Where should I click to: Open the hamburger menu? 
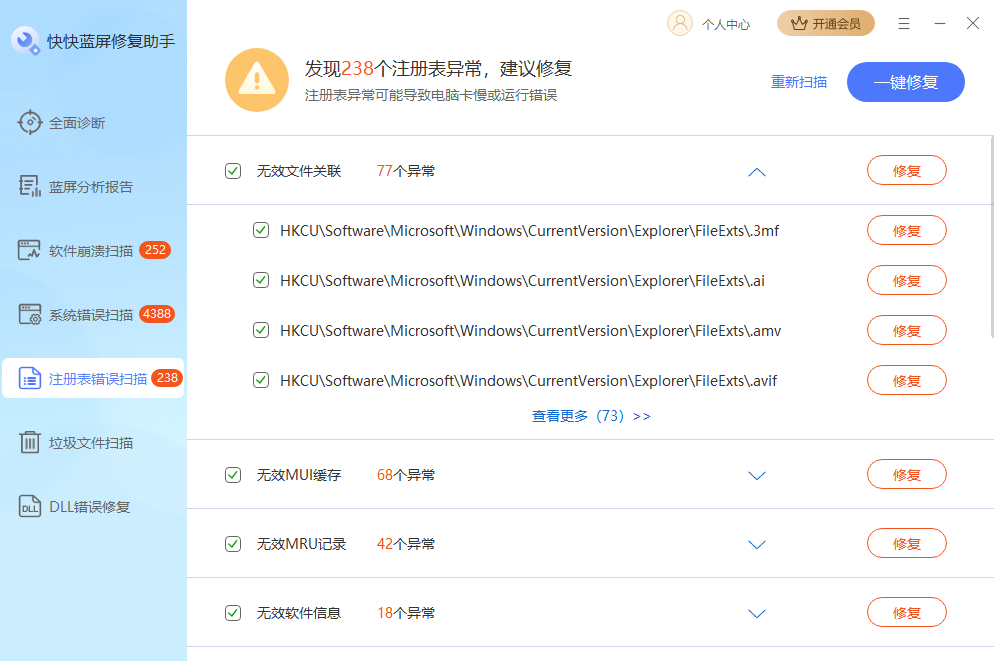[x=903, y=23]
